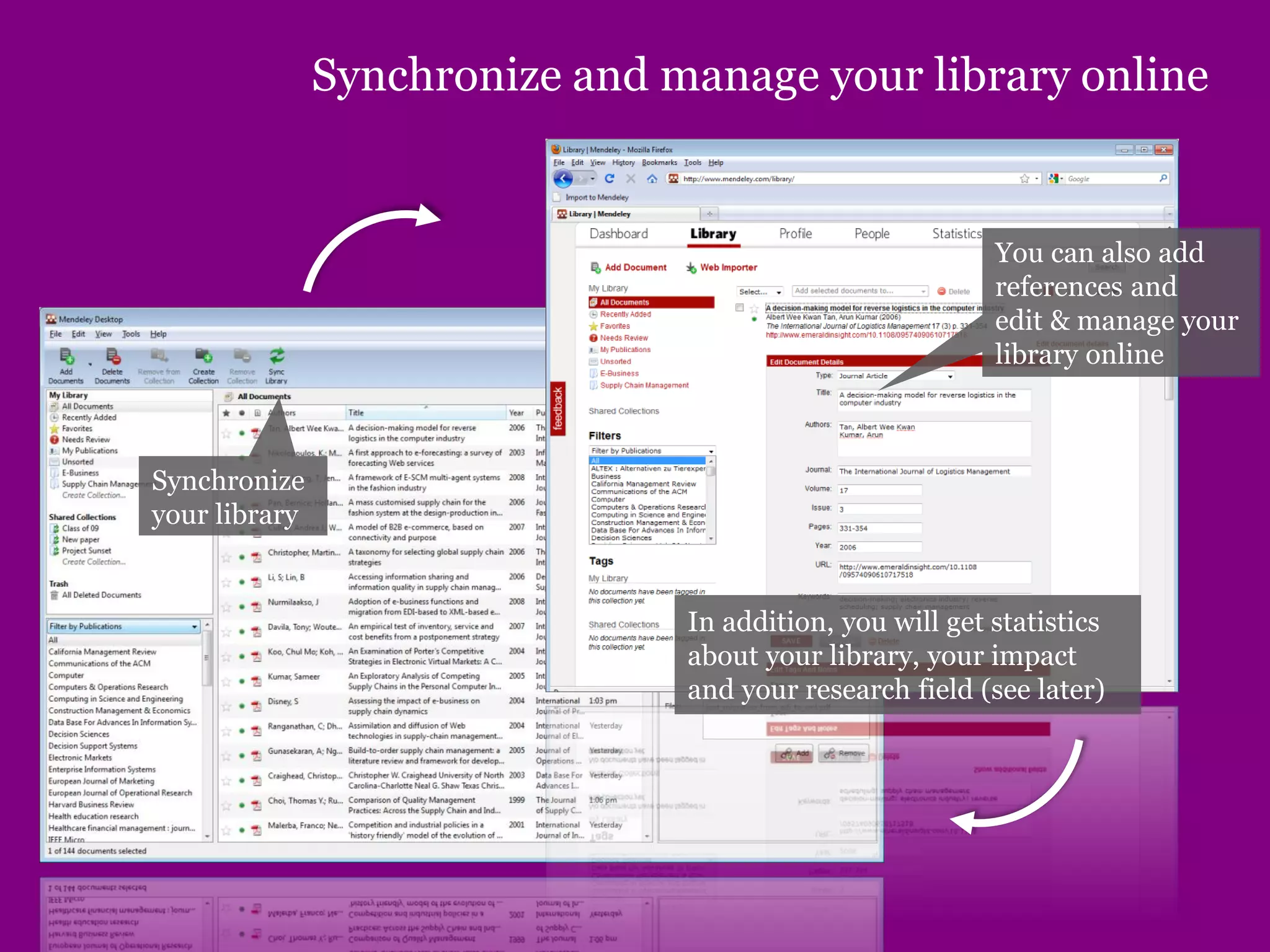Click Title column header in document table
Viewport: 1270px width, 952px height.
[x=425, y=413]
